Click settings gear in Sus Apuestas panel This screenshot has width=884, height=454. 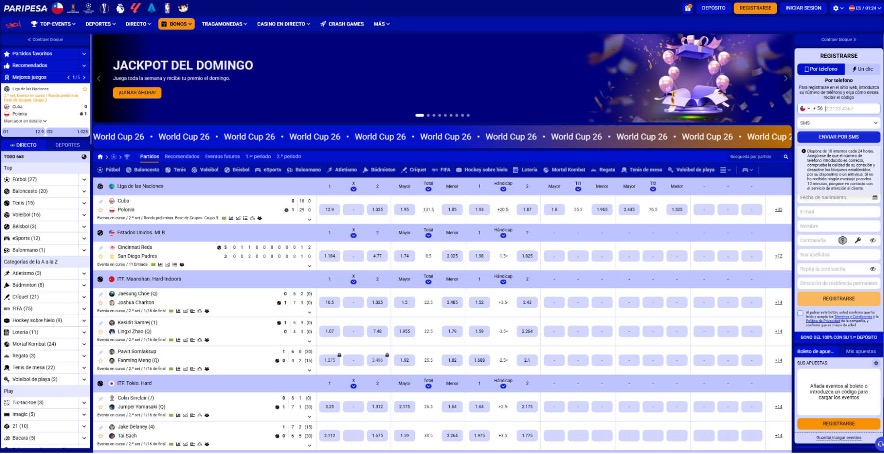pos(876,363)
